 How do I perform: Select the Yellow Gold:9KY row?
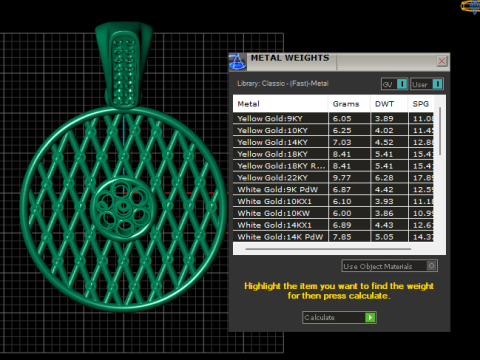point(333,118)
